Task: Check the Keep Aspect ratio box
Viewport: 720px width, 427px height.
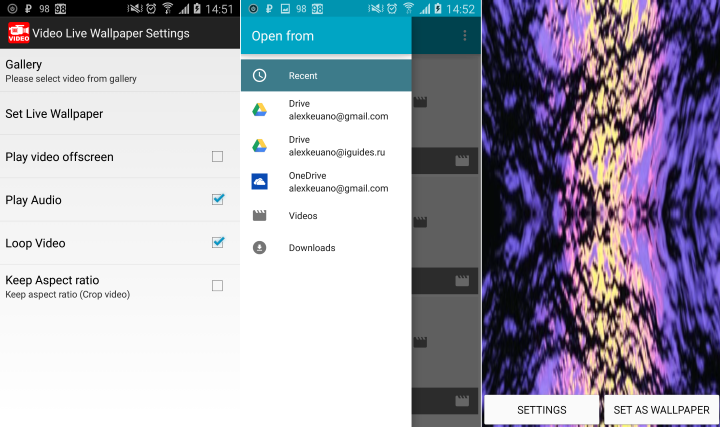Action: tap(218, 286)
